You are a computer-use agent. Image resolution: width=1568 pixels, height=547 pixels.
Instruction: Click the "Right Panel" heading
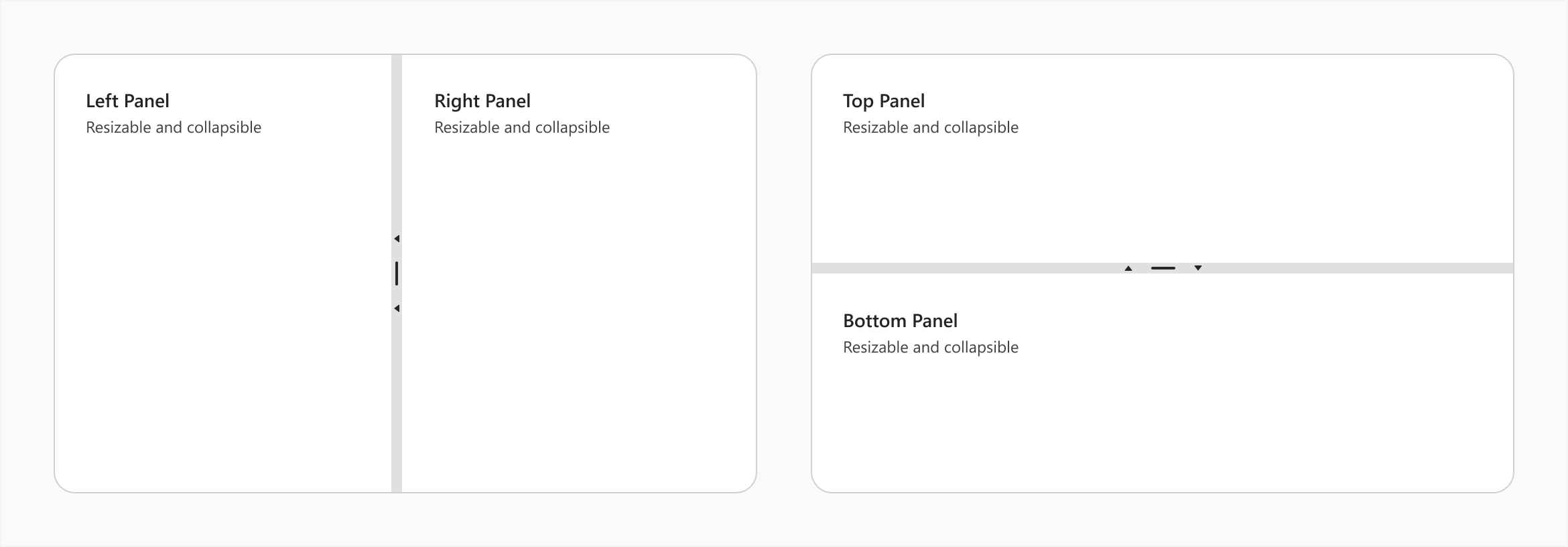tap(482, 101)
